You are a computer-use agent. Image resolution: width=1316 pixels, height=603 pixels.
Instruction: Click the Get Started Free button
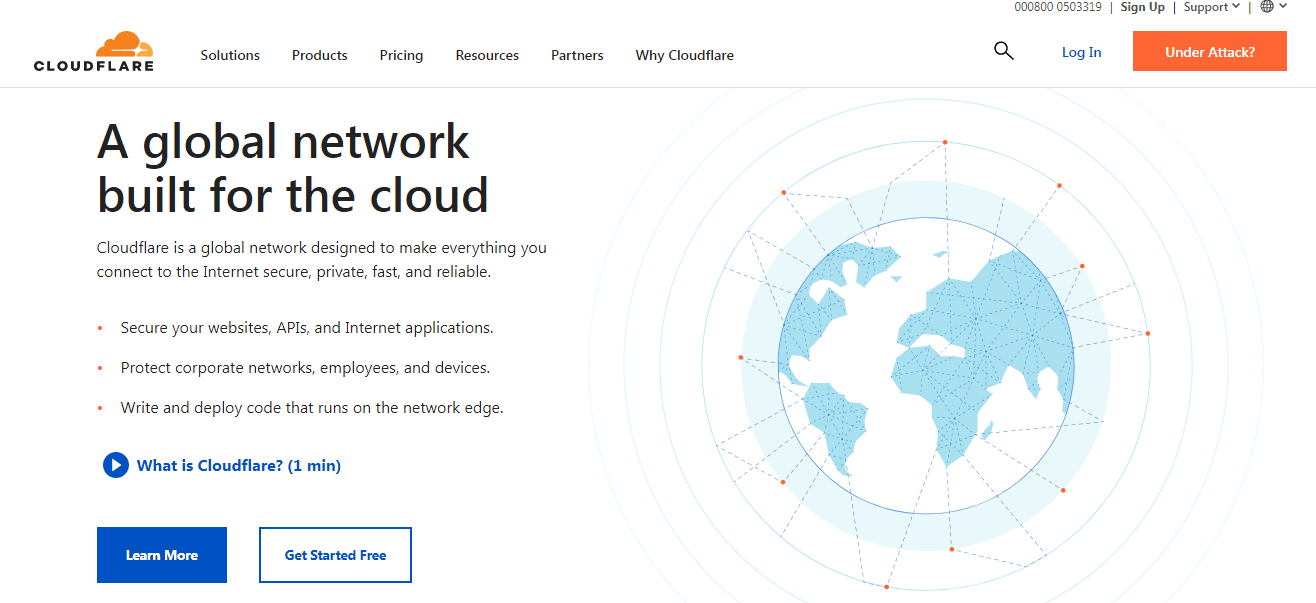pos(335,555)
